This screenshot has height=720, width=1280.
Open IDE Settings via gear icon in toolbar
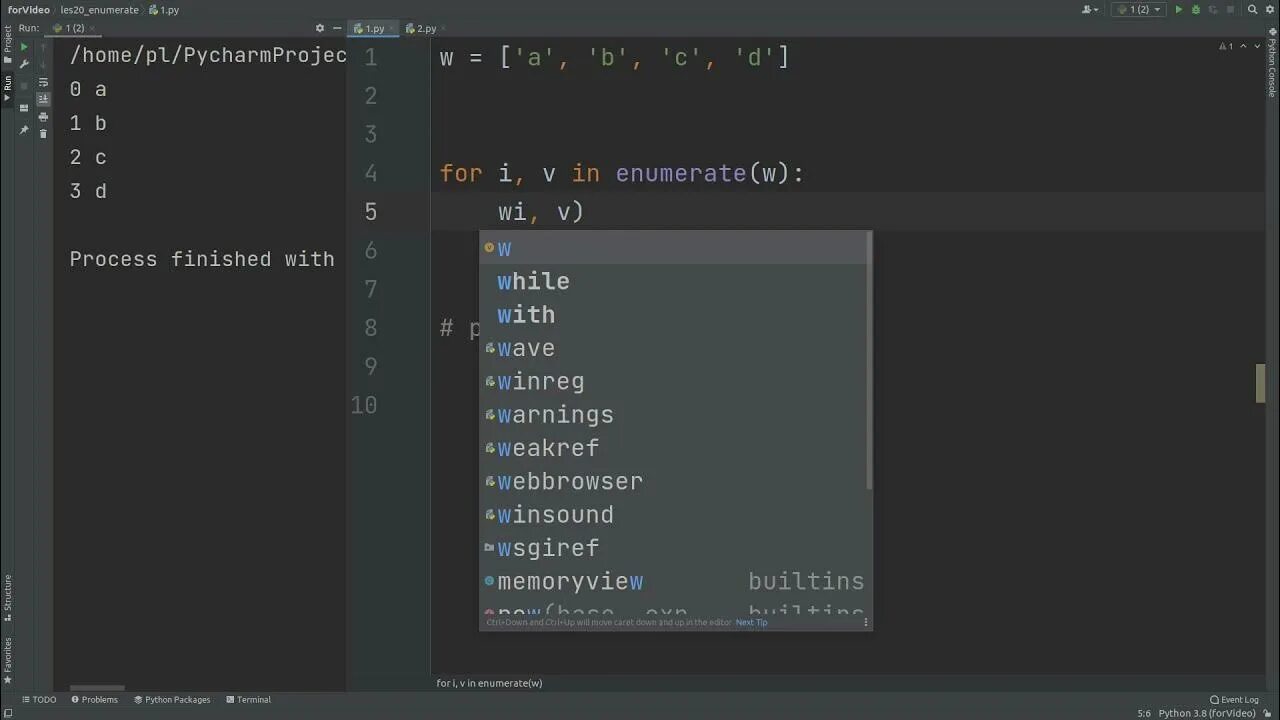point(1270,9)
